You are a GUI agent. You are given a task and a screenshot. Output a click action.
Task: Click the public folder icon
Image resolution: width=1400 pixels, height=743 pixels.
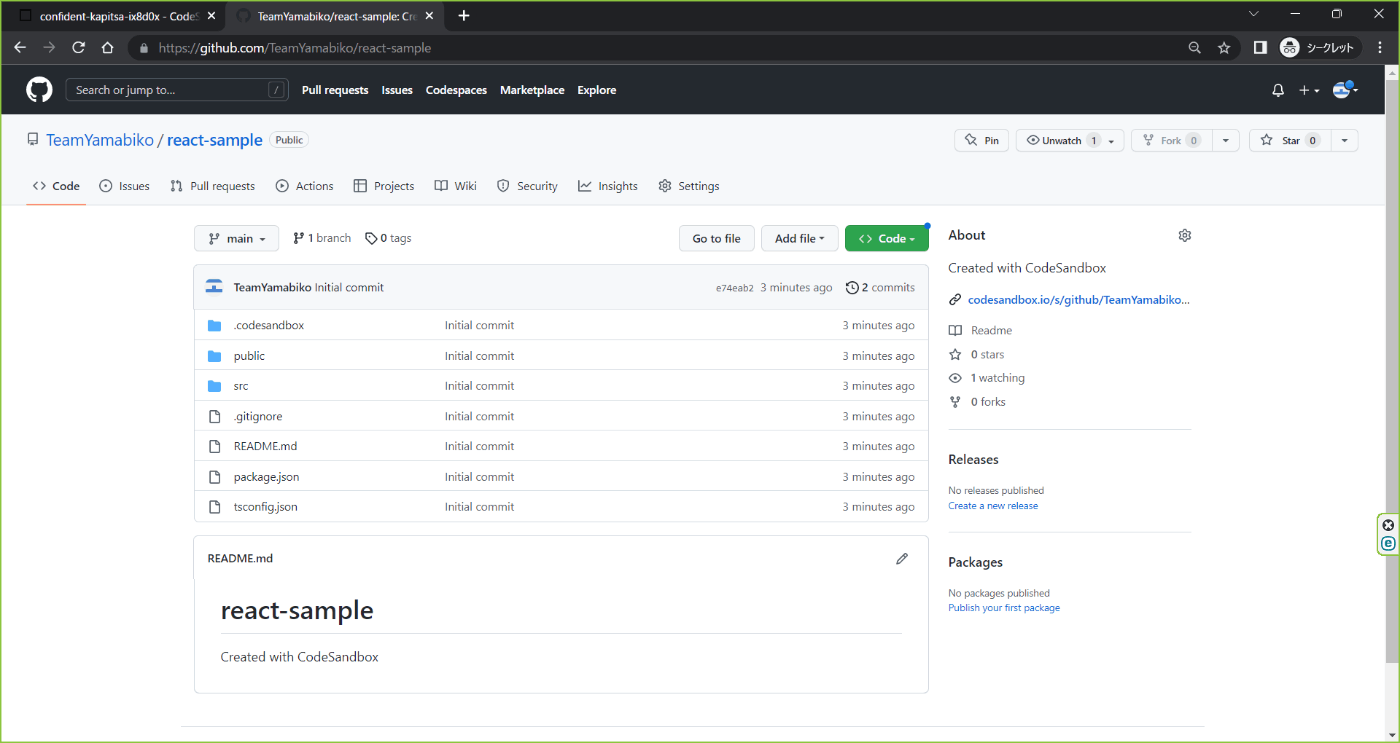[214, 356]
